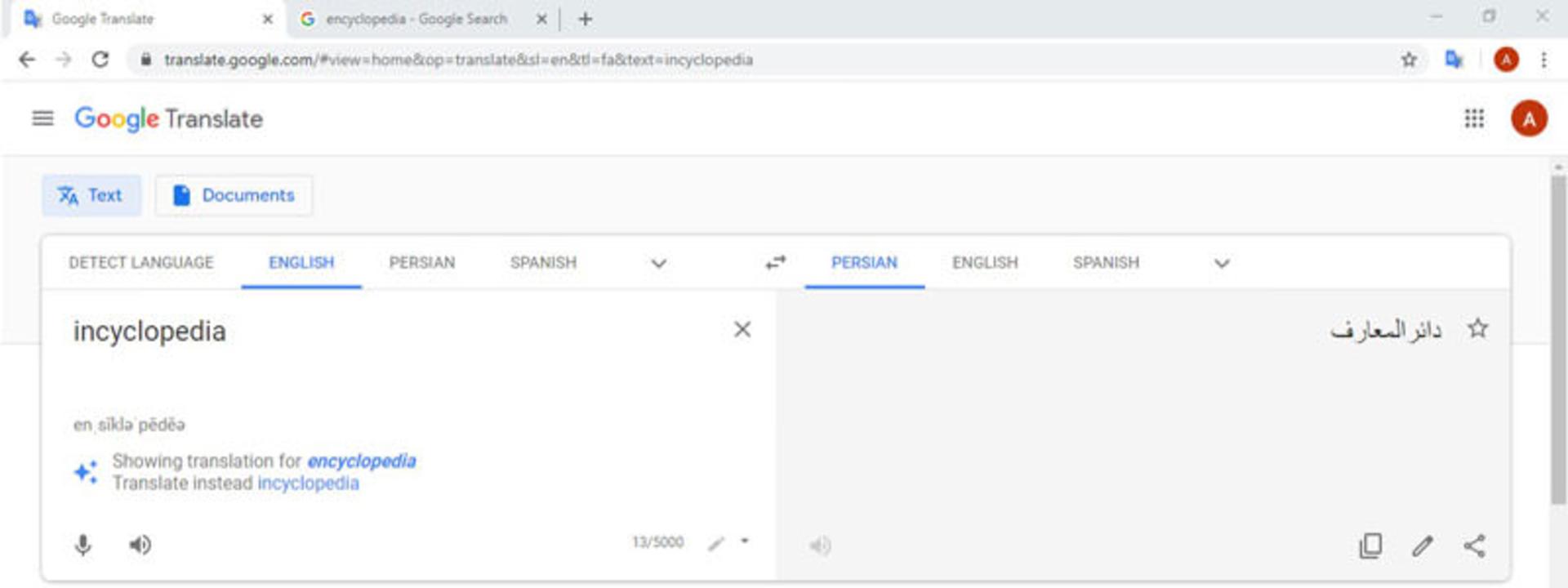
Task: Select Spanish as source language
Action: (543, 262)
